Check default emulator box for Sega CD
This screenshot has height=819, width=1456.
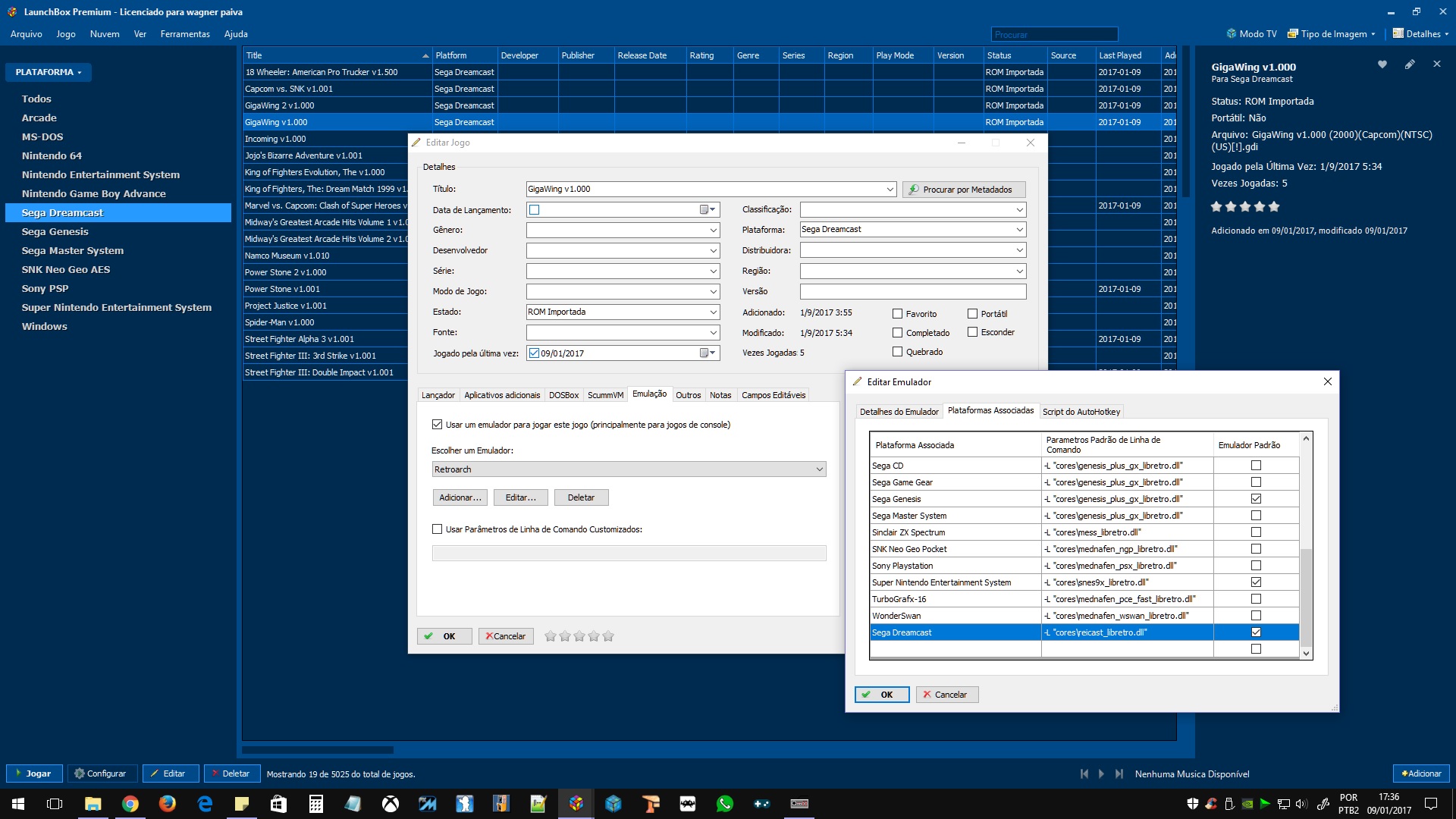[1256, 466]
